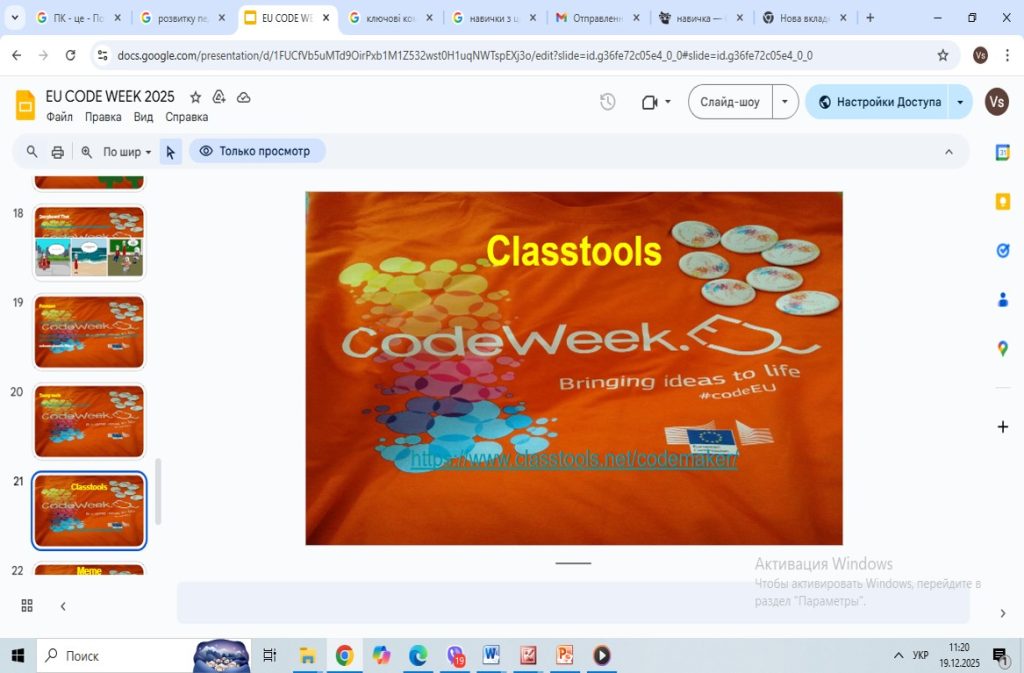
Task: Click the print icon in toolbar
Action: (58, 152)
